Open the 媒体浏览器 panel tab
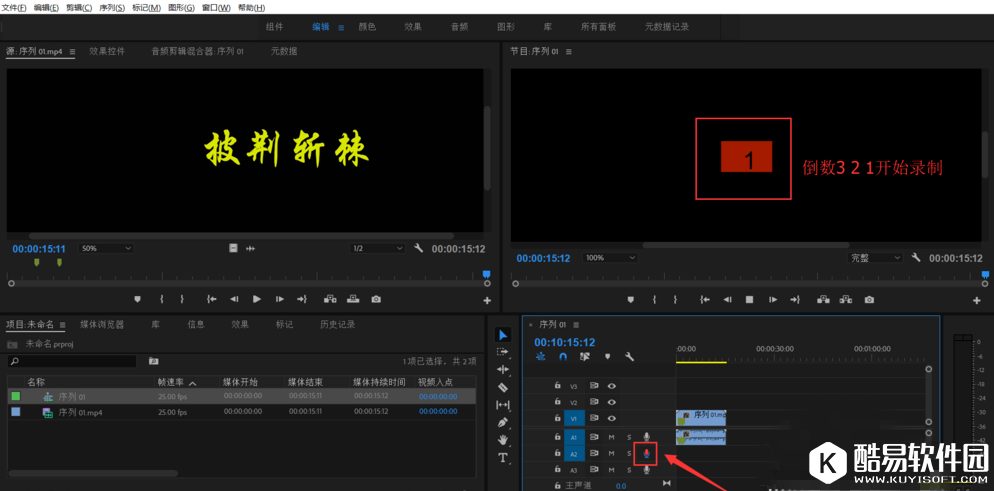This screenshot has width=994, height=491. [x=102, y=324]
